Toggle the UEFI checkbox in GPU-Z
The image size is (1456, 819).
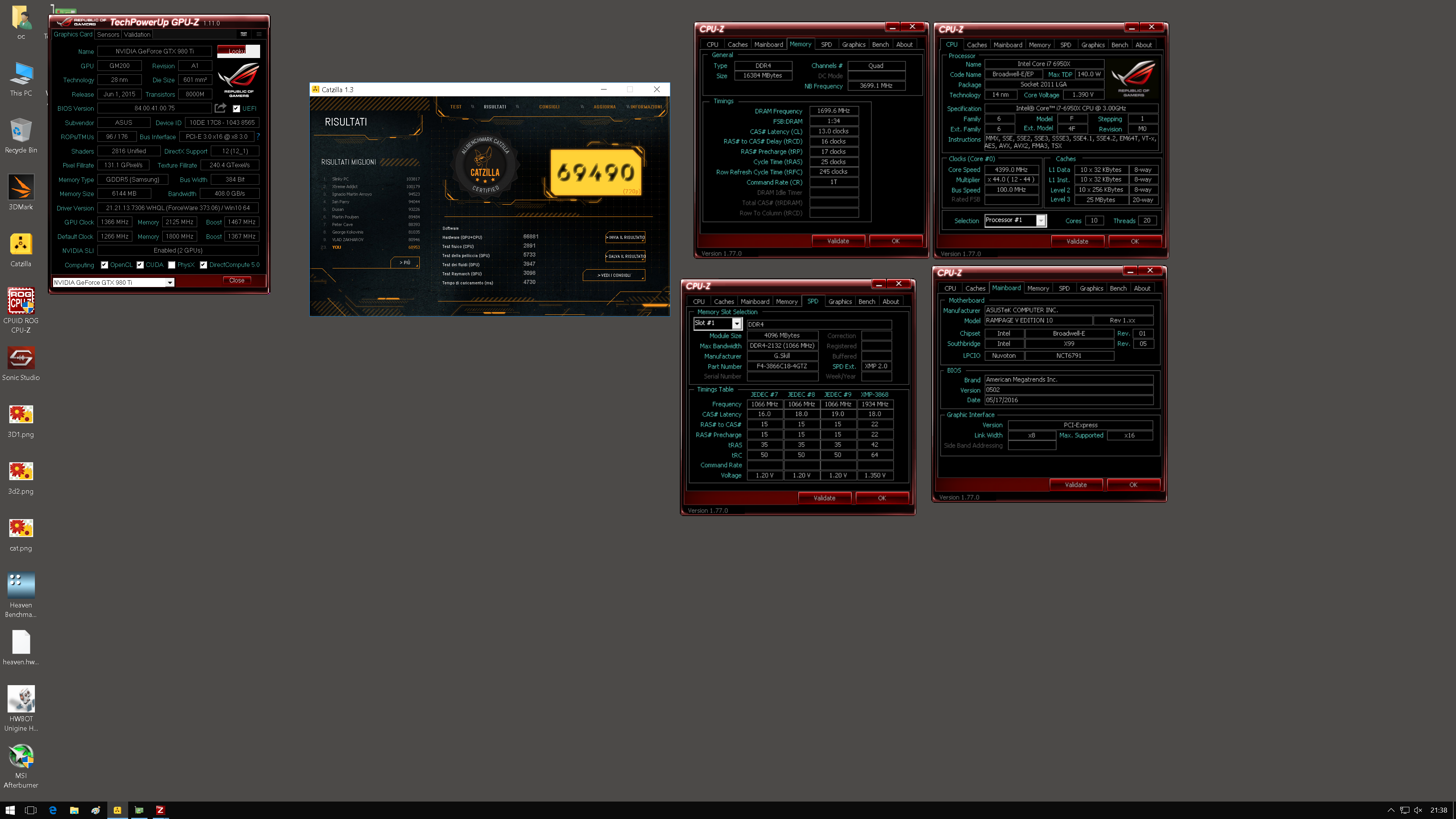[236, 108]
